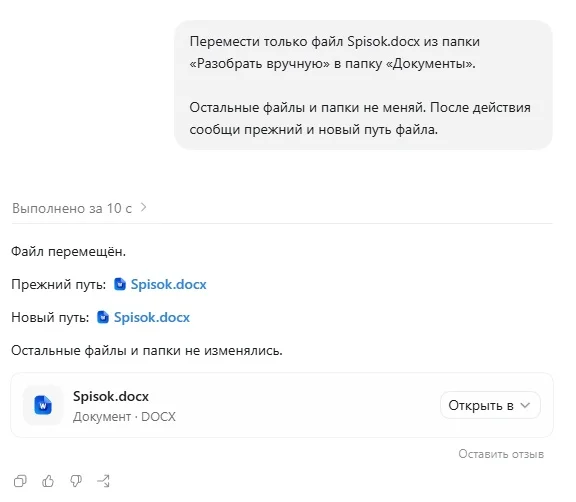Click the Word icon in the Spisok.docx card
This screenshot has width=576, height=502.
pyautogui.click(x=43, y=405)
